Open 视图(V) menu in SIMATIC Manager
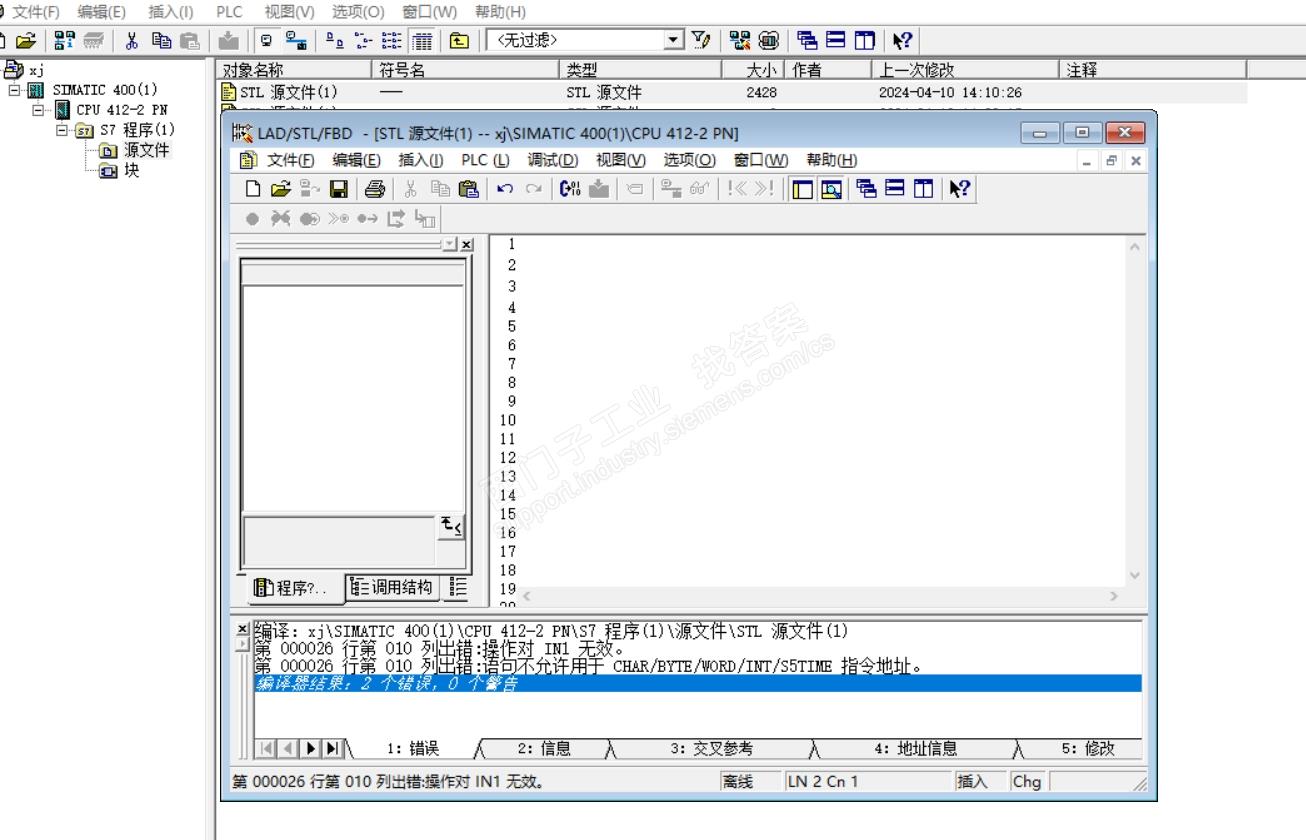 point(289,12)
